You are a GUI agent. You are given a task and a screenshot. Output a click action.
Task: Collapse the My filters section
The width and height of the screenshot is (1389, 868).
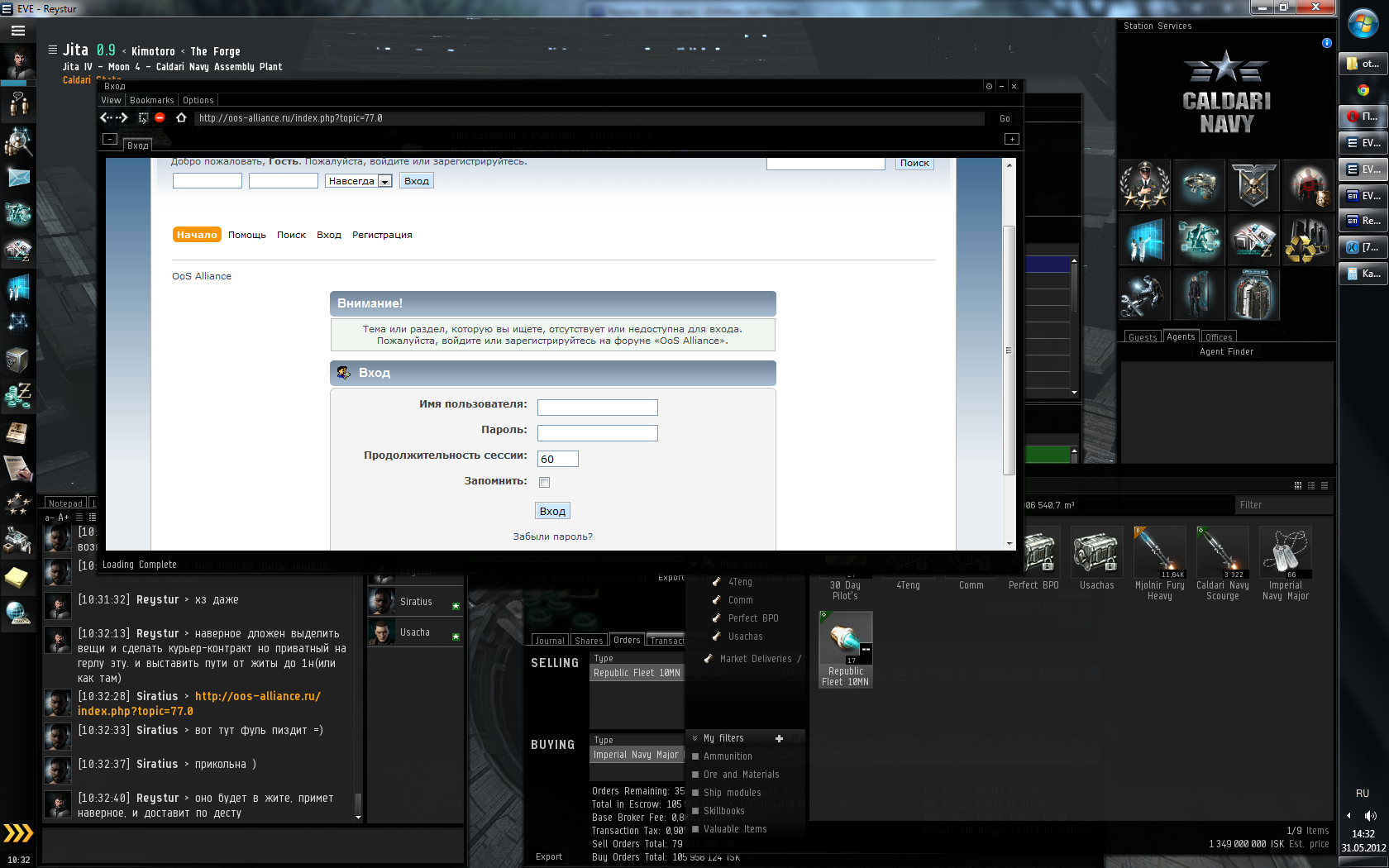pyautogui.click(x=694, y=738)
